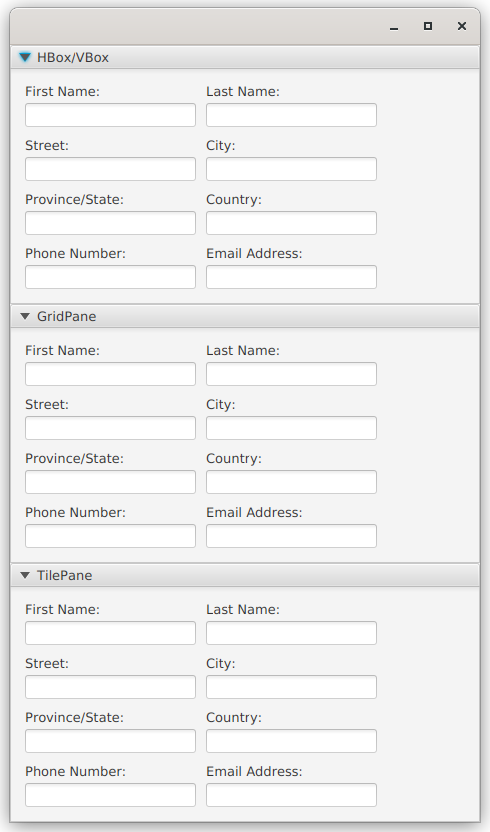This screenshot has height=832, width=490.
Task: Select Phone Number field in GridPane
Action: coord(110,536)
